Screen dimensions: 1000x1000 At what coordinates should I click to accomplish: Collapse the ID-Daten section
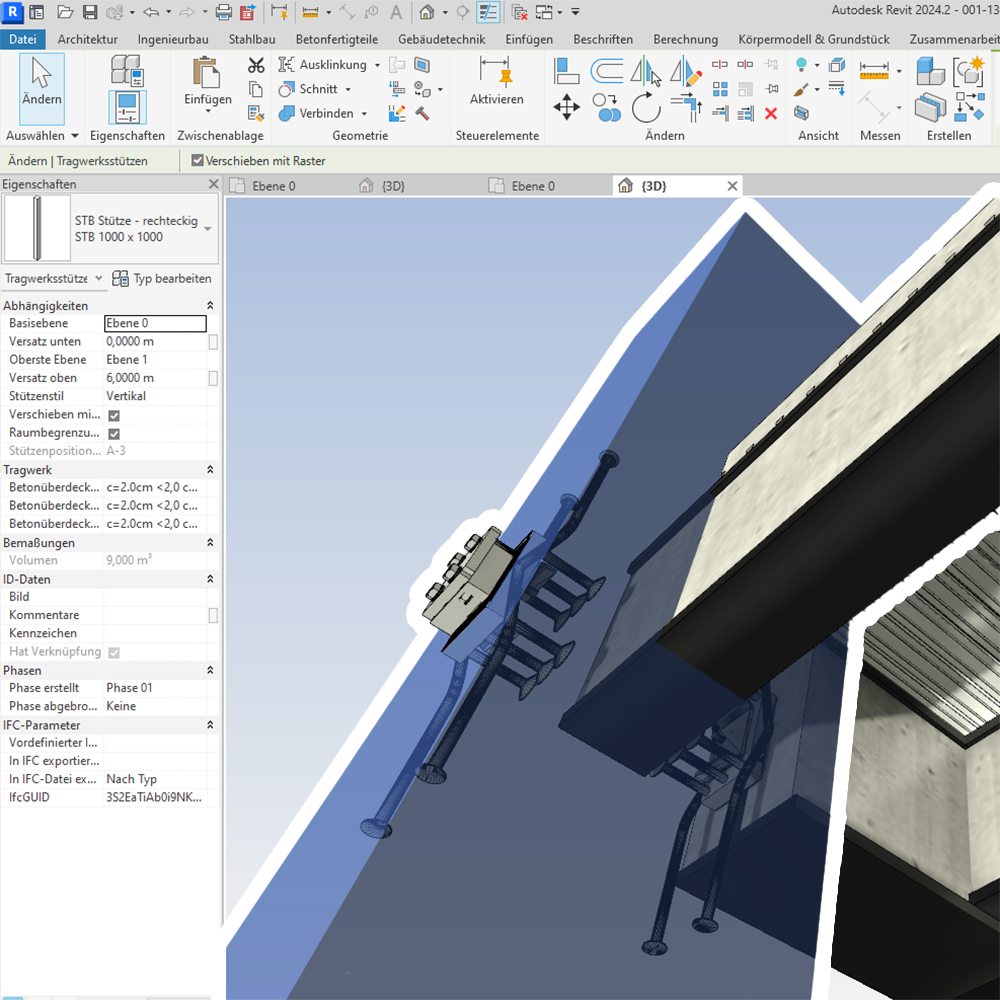pyautogui.click(x=210, y=579)
